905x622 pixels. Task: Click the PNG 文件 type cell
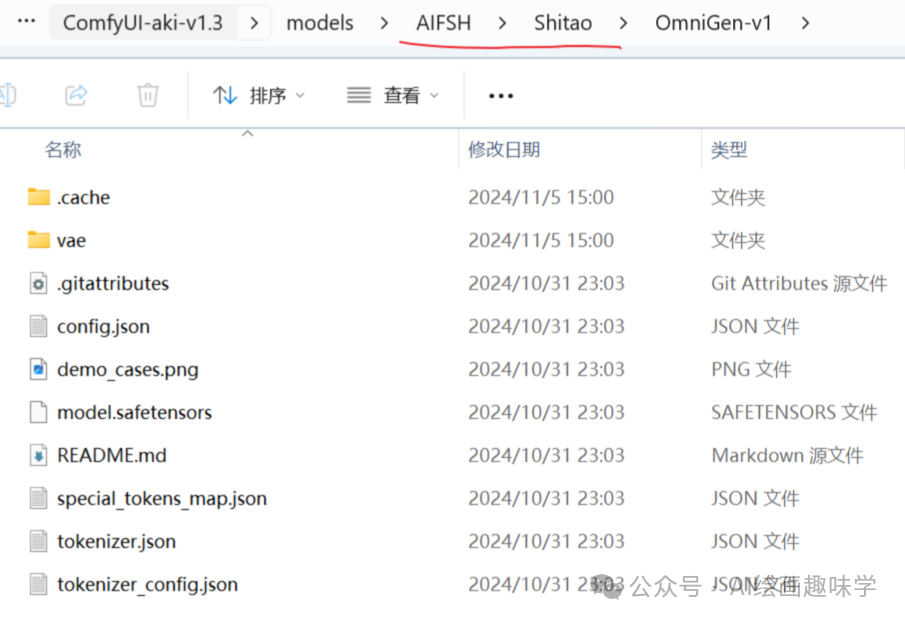tap(751, 369)
